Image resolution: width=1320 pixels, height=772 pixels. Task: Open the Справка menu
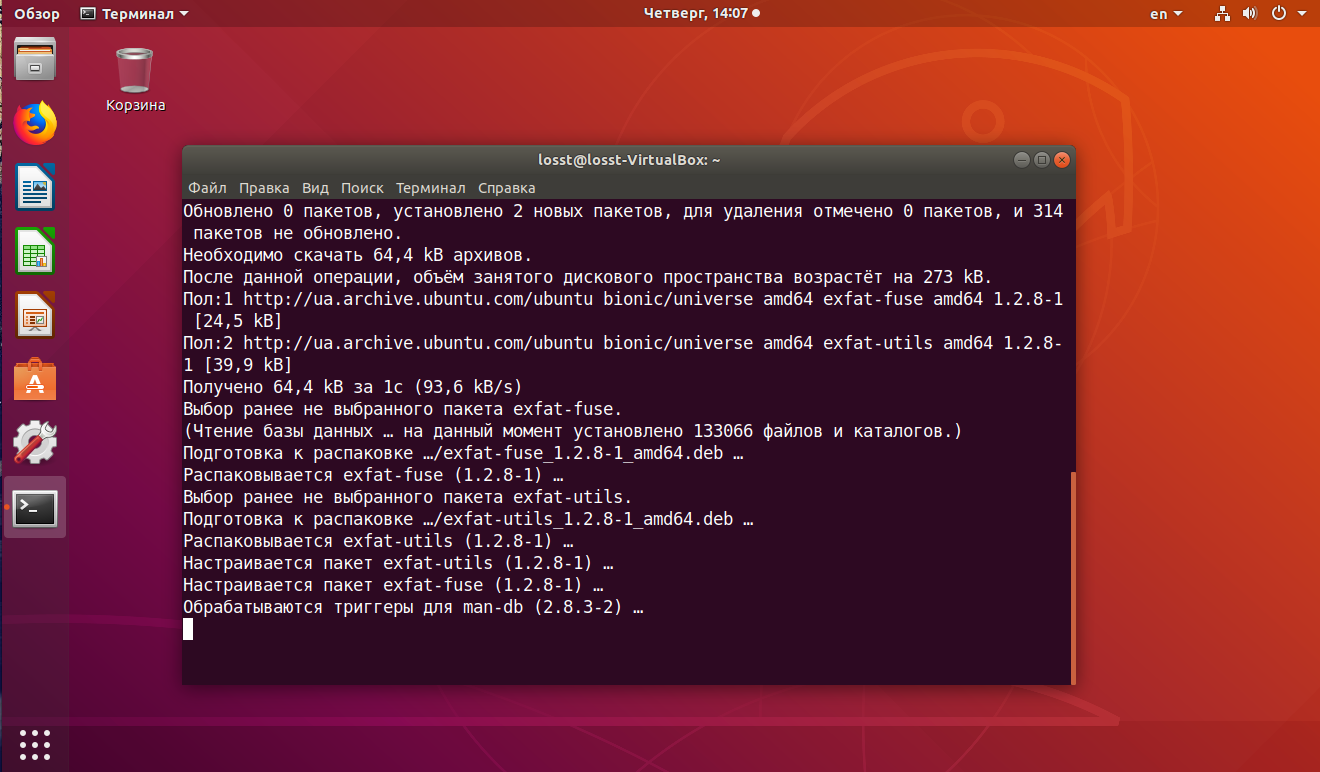(x=506, y=188)
